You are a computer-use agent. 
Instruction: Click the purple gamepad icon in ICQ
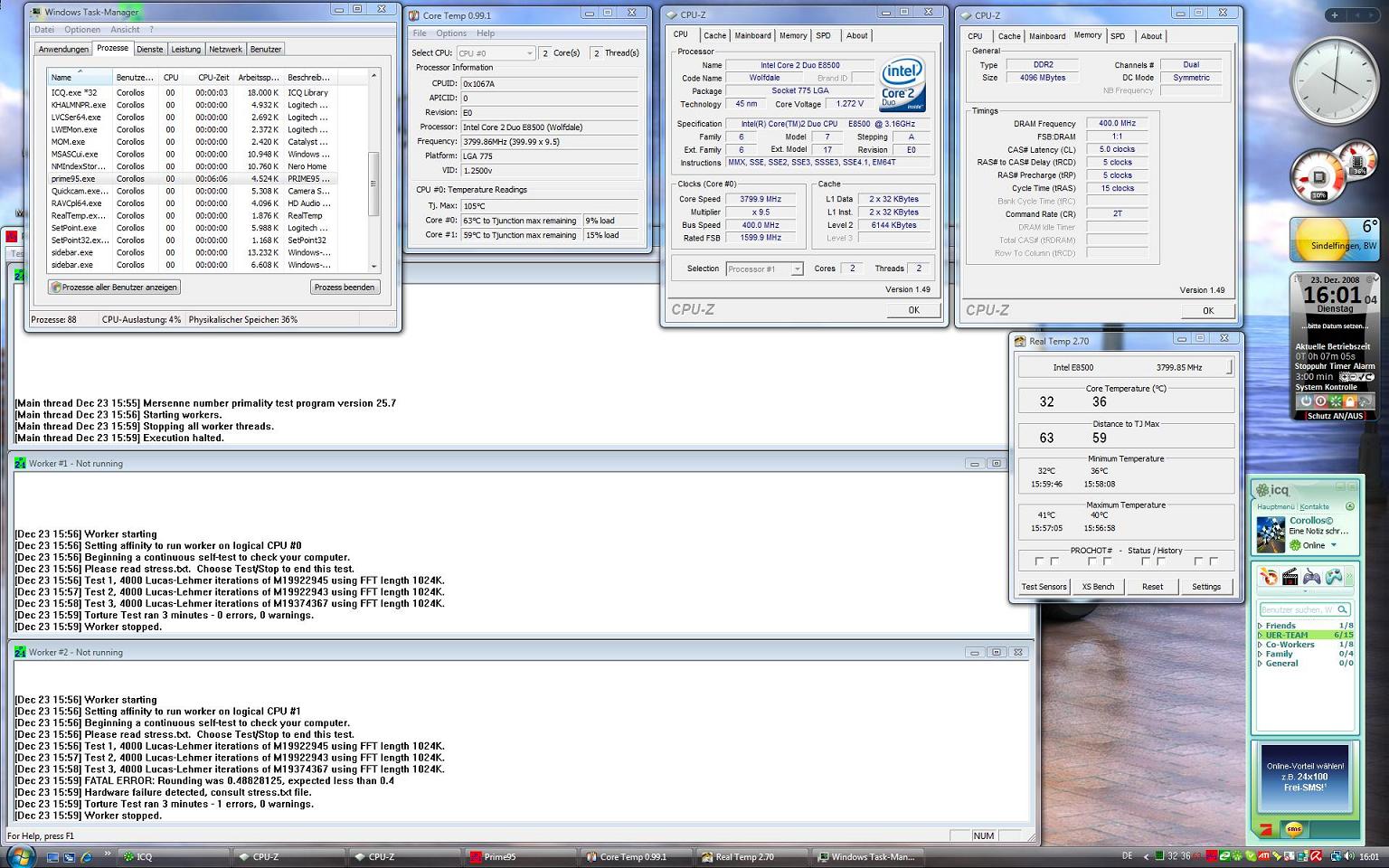coord(1312,577)
